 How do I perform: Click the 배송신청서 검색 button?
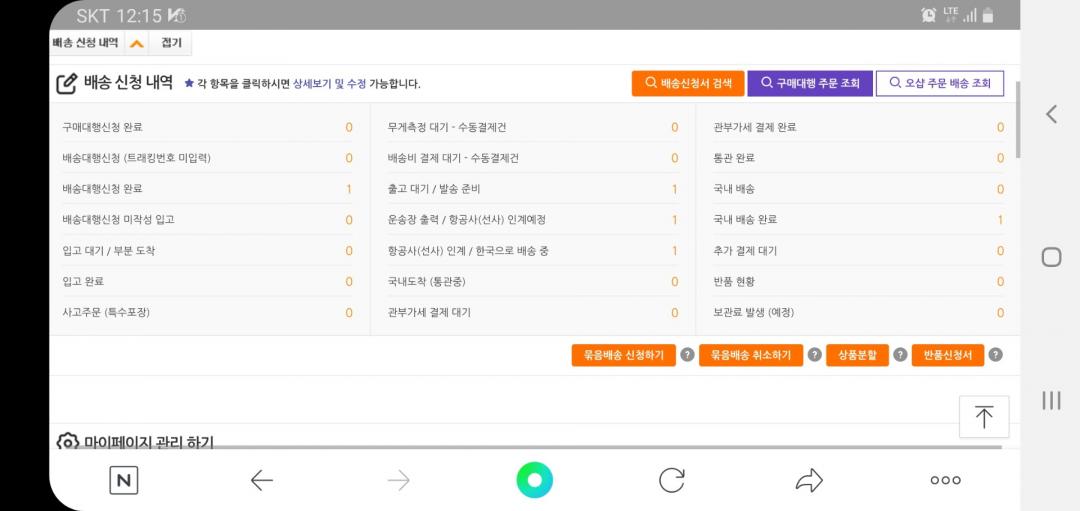click(x=687, y=83)
